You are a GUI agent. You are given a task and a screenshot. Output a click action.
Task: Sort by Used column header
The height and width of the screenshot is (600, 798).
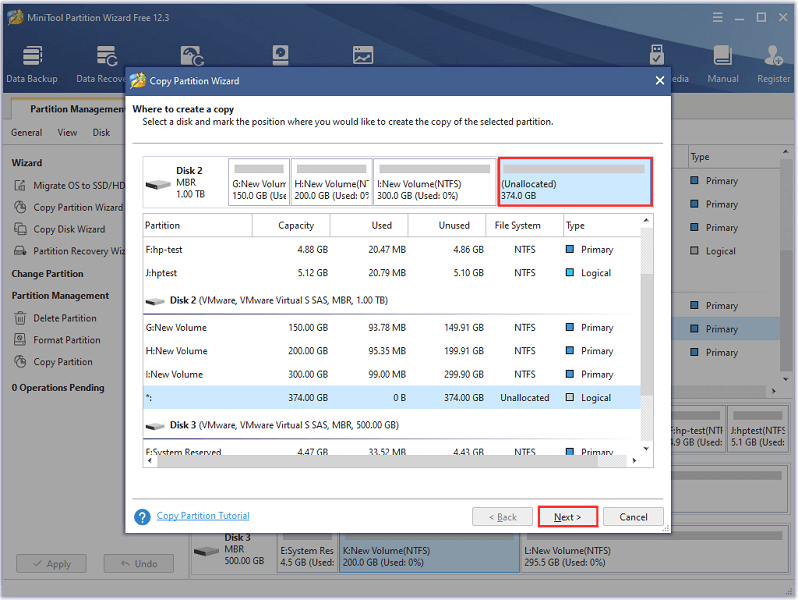point(369,225)
